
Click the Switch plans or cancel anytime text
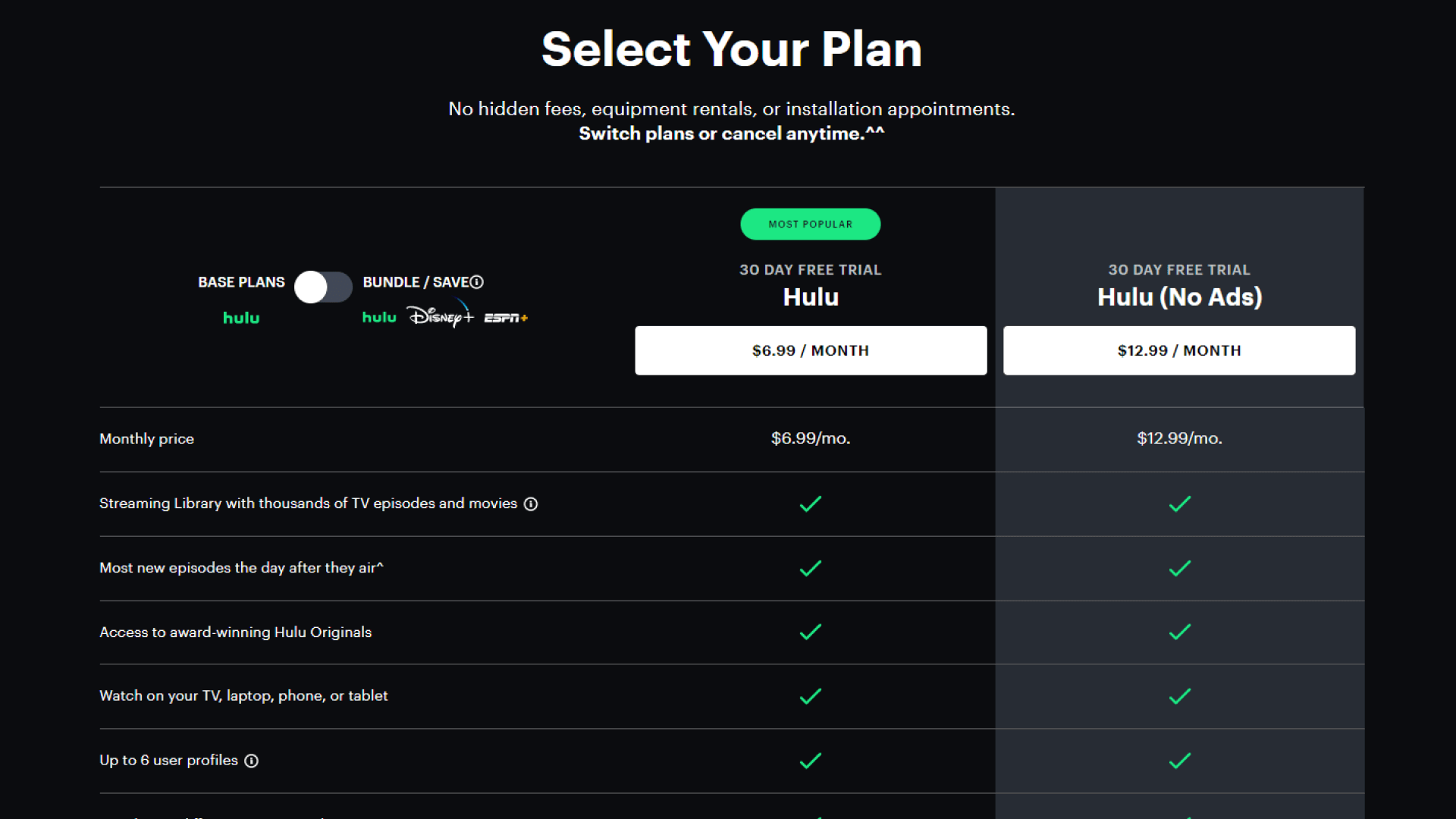(x=731, y=133)
